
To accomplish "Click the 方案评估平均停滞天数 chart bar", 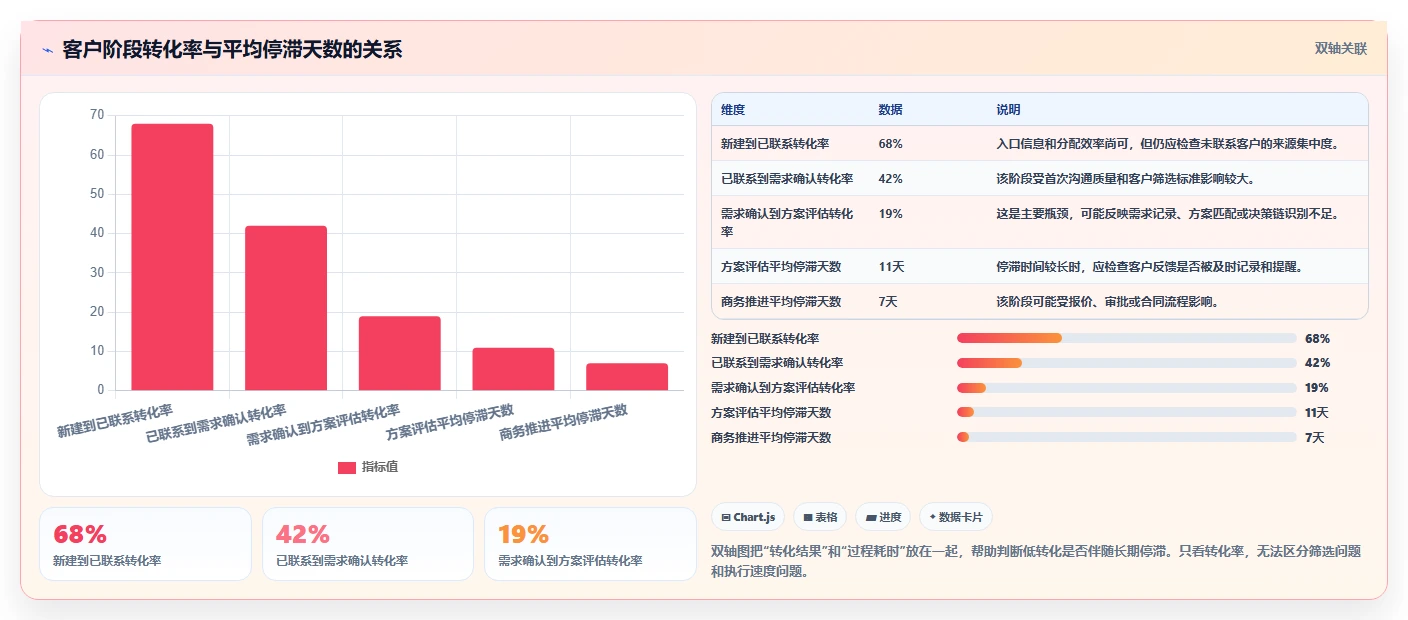I will [x=513, y=369].
